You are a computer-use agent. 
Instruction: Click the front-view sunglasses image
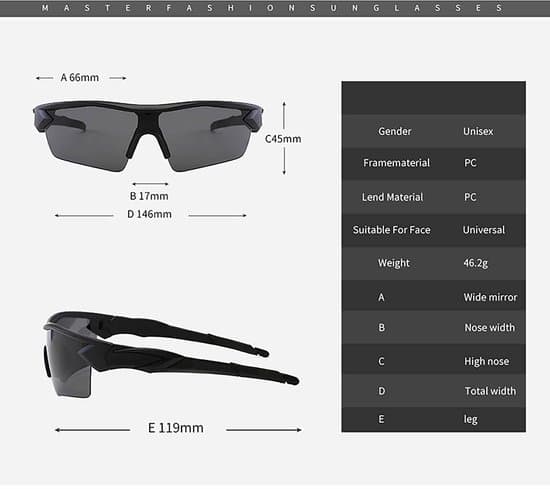(148, 136)
